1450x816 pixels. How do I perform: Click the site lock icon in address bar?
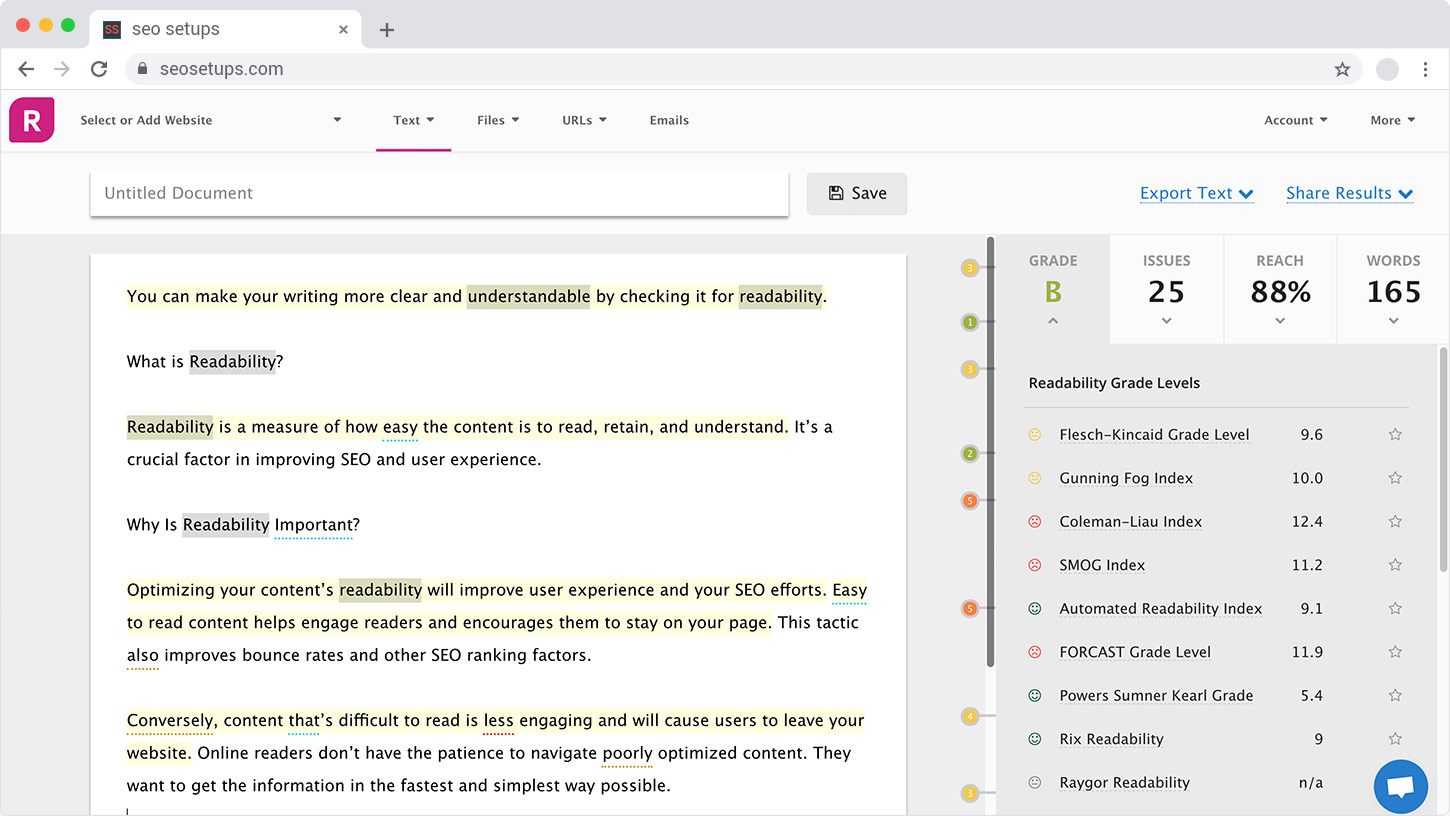[x=142, y=69]
